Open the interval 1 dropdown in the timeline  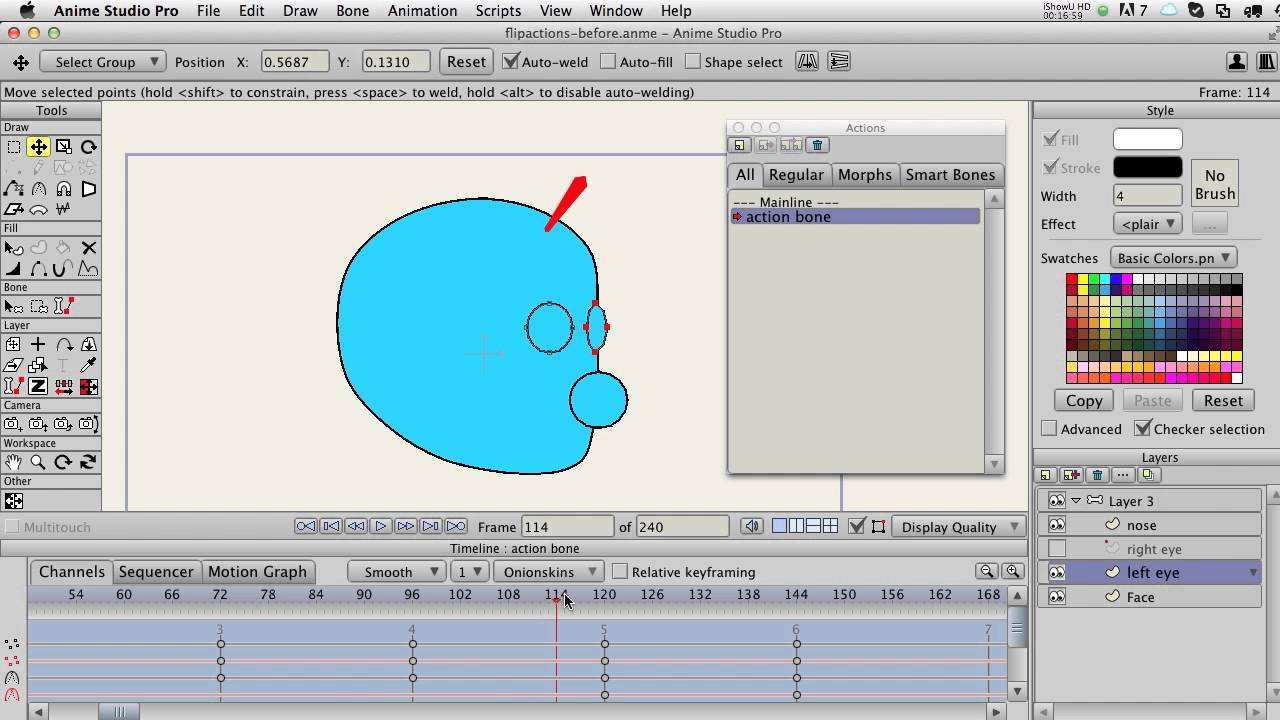[470, 572]
